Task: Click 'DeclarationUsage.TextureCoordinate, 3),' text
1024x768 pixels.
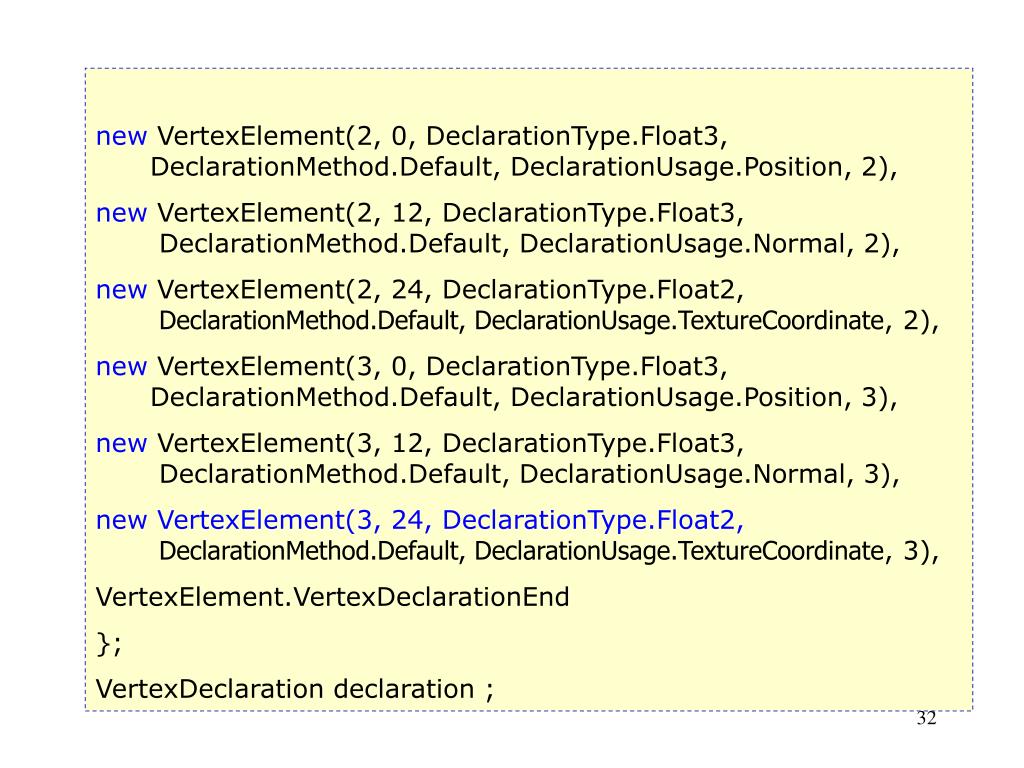Action: click(707, 551)
